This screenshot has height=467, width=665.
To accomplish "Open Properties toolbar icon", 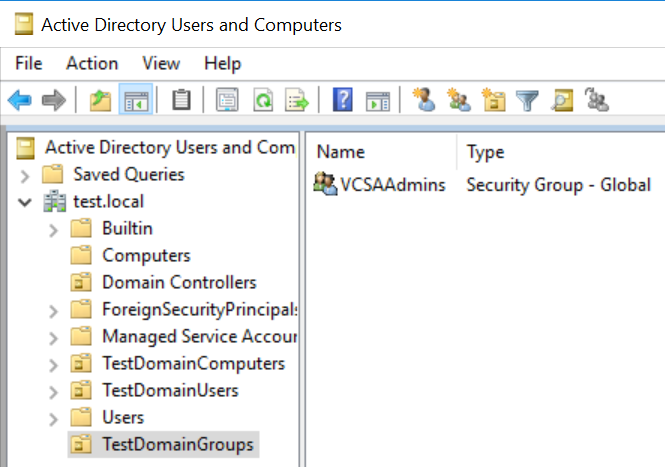I will point(227,100).
